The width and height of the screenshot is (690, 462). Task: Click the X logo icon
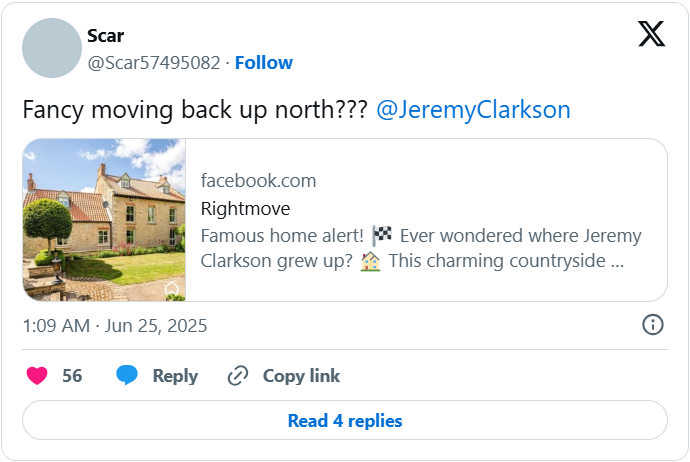point(651,35)
